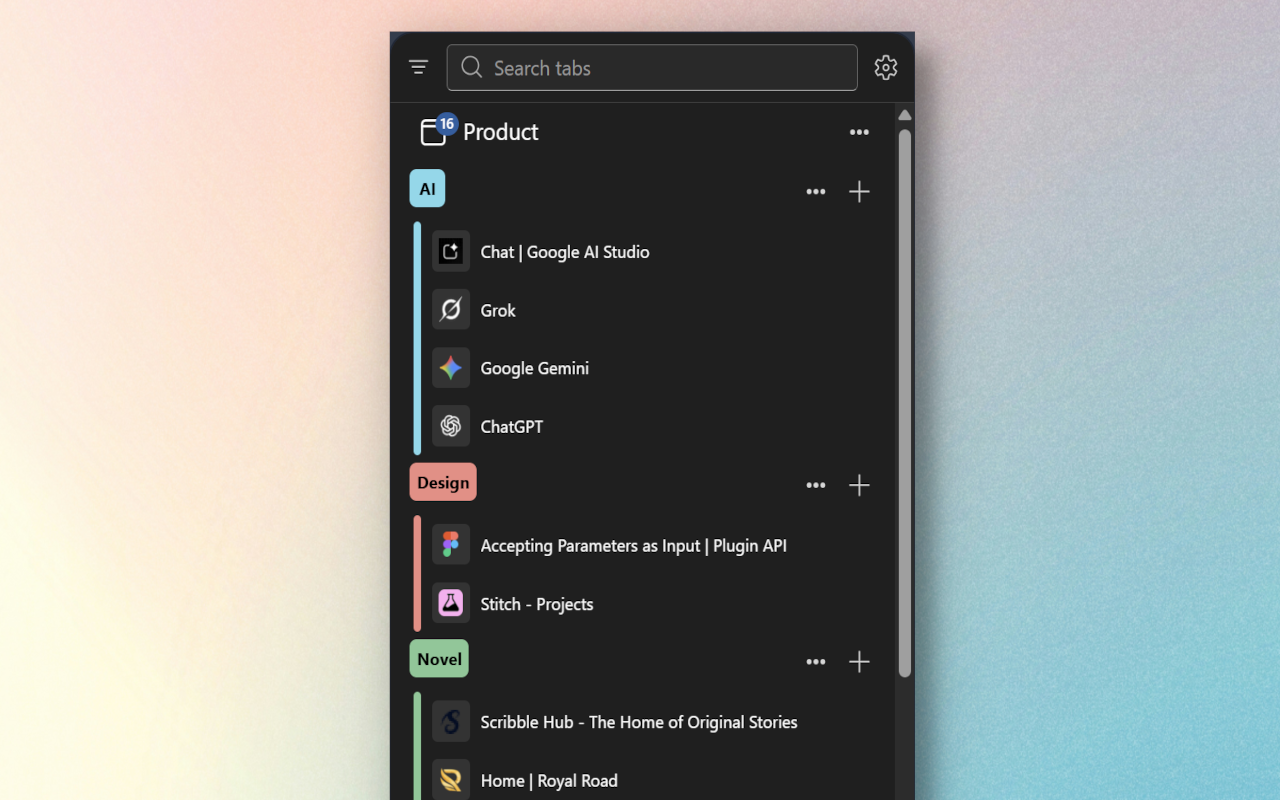The width and height of the screenshot is (1280, 800).
Task: Open more options for Novel group
Action: point(816,662)
